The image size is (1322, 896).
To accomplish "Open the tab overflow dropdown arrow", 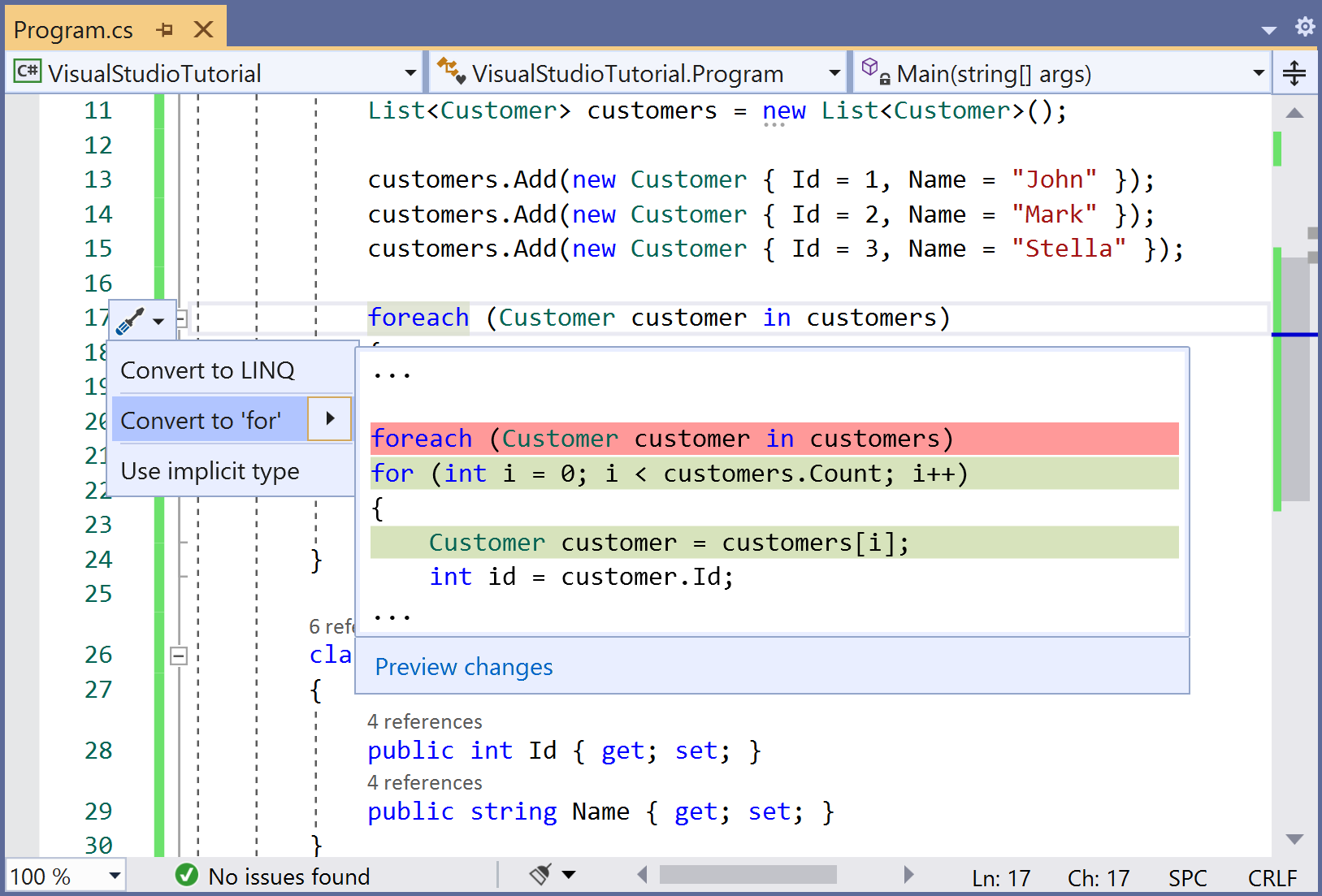I will (x=1269, y=30).
